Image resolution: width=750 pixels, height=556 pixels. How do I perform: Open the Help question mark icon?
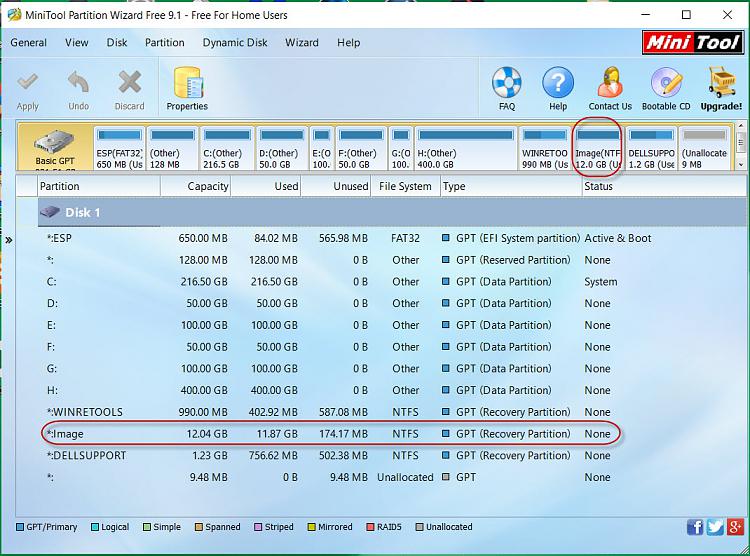(x=558, y=82)
